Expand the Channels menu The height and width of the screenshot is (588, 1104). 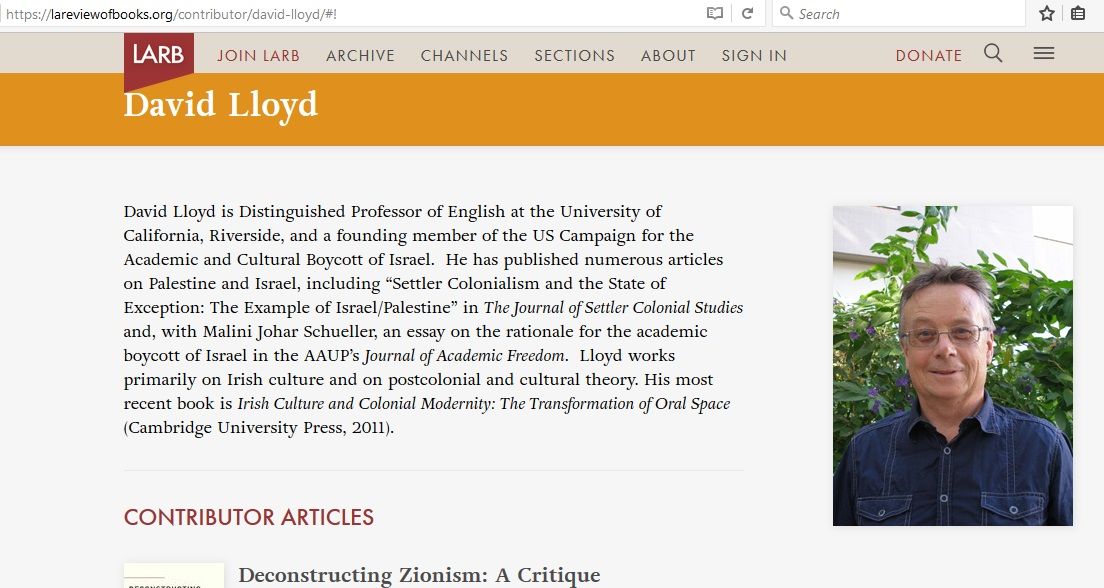point(464,56)
